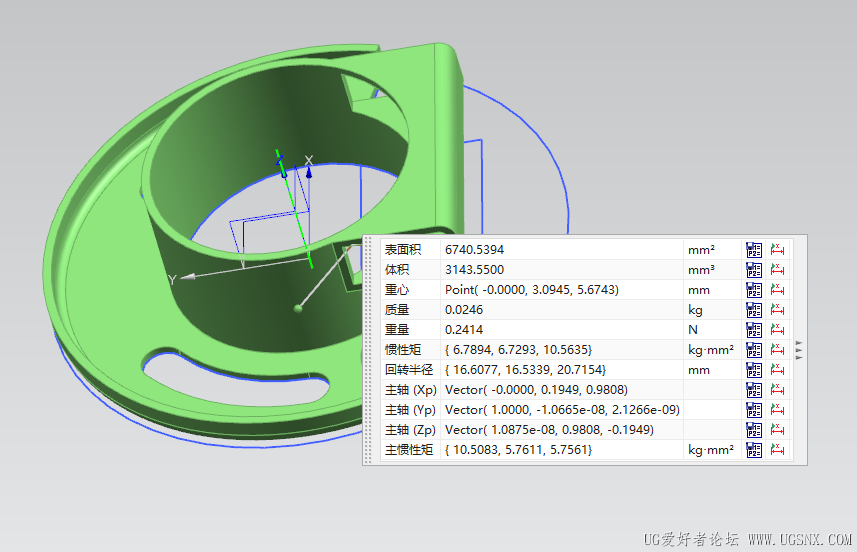Select the { 6.7894, 6.7293, 10.5635} value

[x=518, y=350]
